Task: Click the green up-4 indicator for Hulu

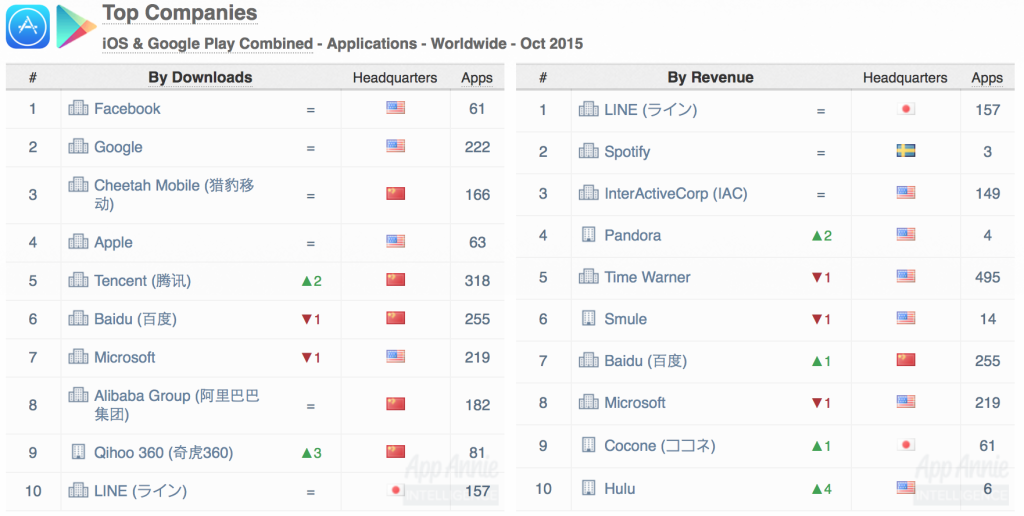Action: tap(822, 489)
